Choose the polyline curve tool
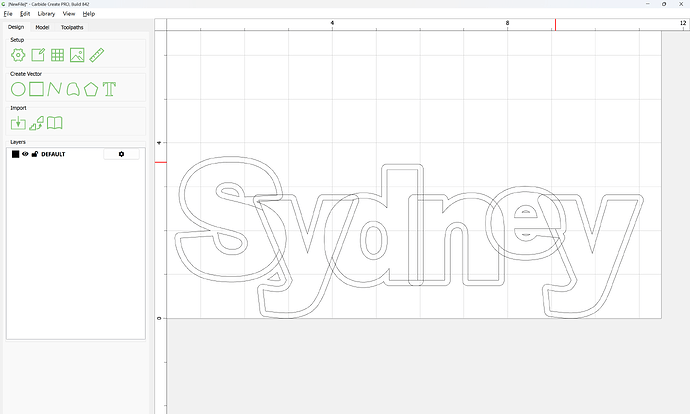 55,89
